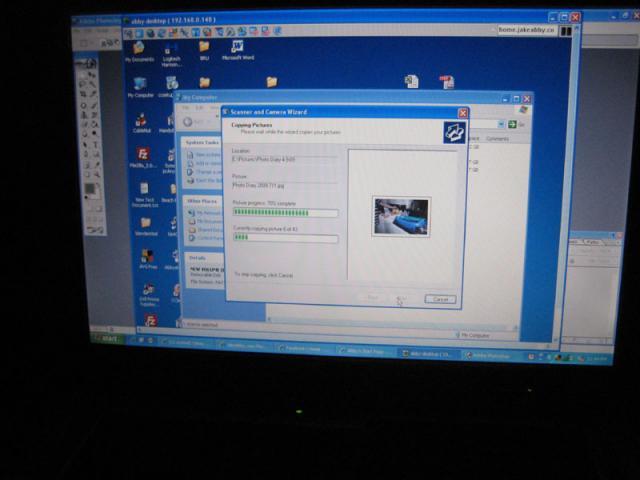The width and height of the screenshot is (640, 480).
Task: Click the Comments column header
Action: pyautogui.click(x=498, y=139)
